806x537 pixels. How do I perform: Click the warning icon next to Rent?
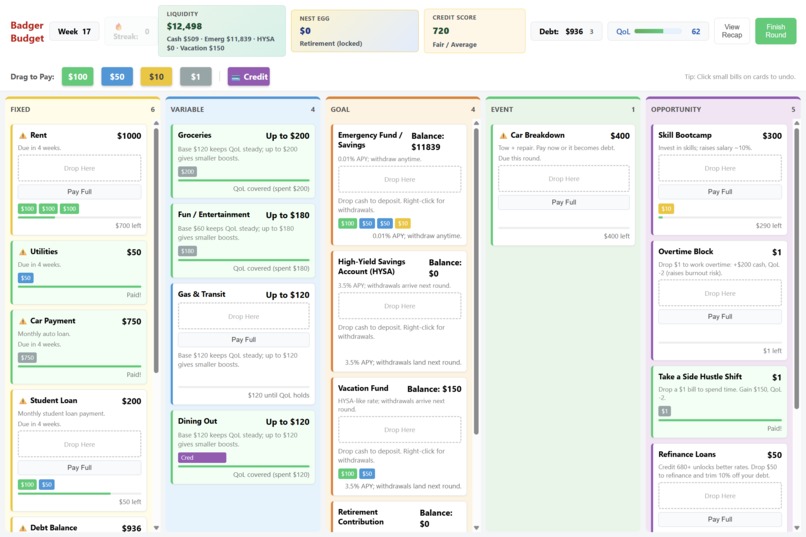tap(23, 136)
